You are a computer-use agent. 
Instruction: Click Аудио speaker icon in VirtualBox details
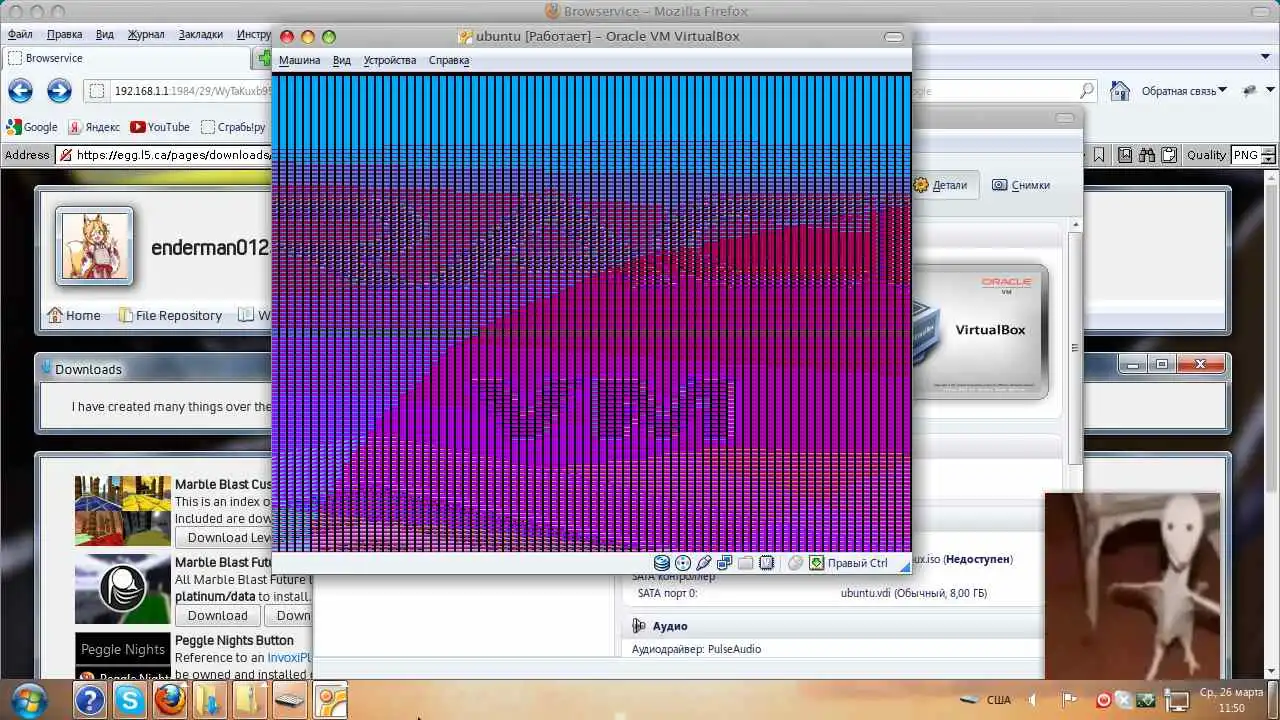pos(639,626)
